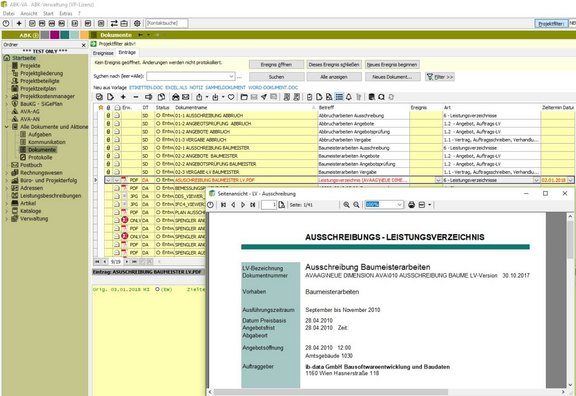
Task: Select the orange color swatch in the ABK bar
Action: tap(84, 35)
